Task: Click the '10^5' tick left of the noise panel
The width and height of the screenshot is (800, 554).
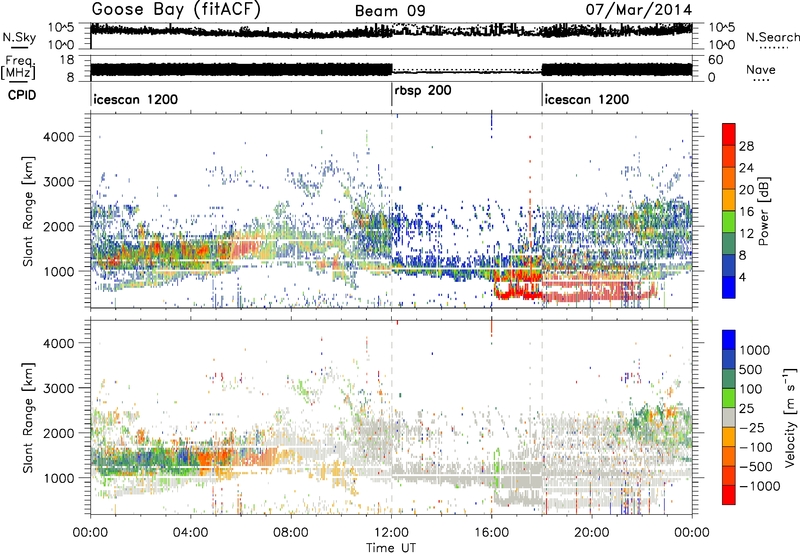Action: pyautogui.click(x=60, y=27)
